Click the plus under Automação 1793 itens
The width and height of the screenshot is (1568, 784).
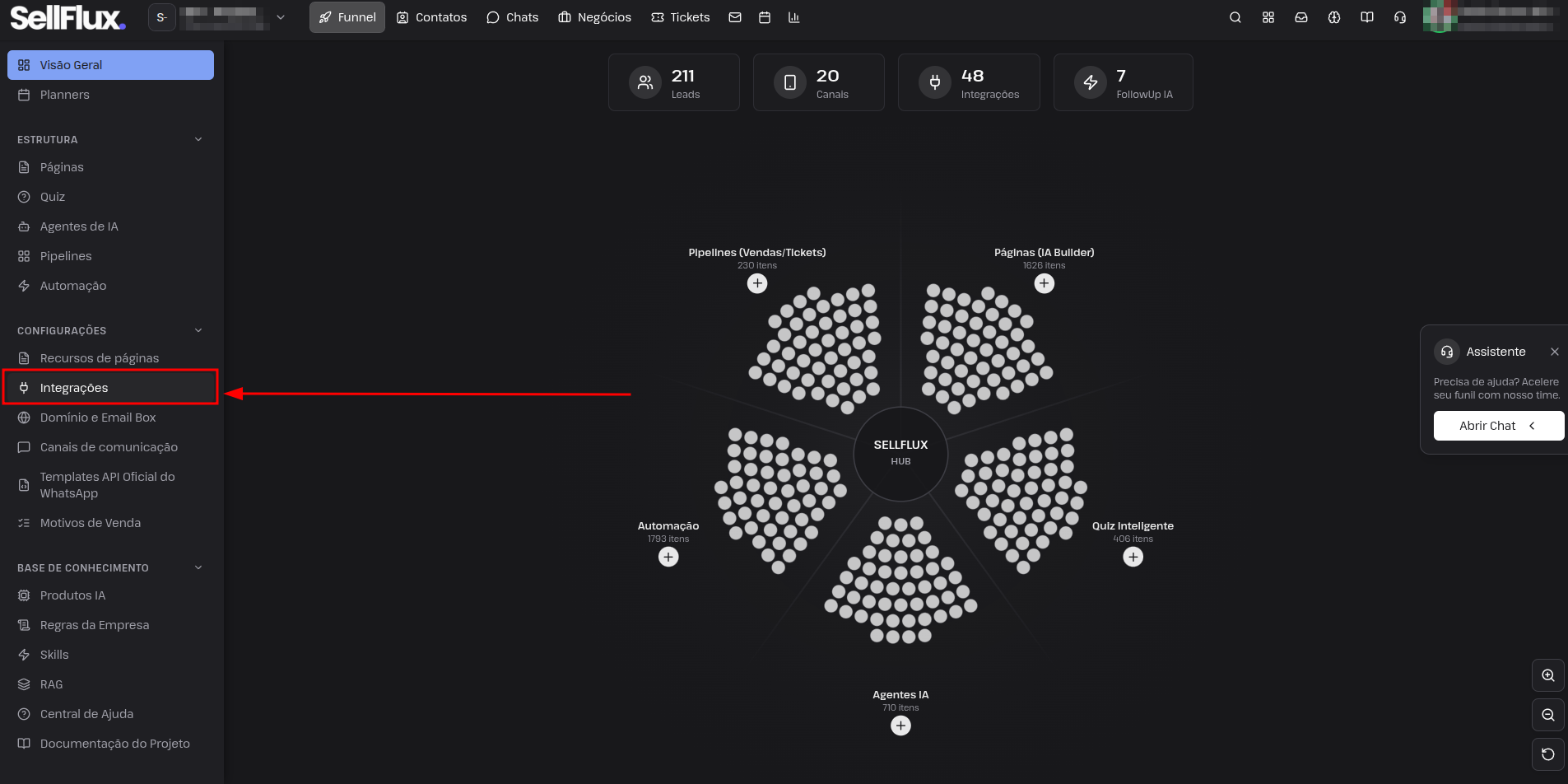pos(668,557)
